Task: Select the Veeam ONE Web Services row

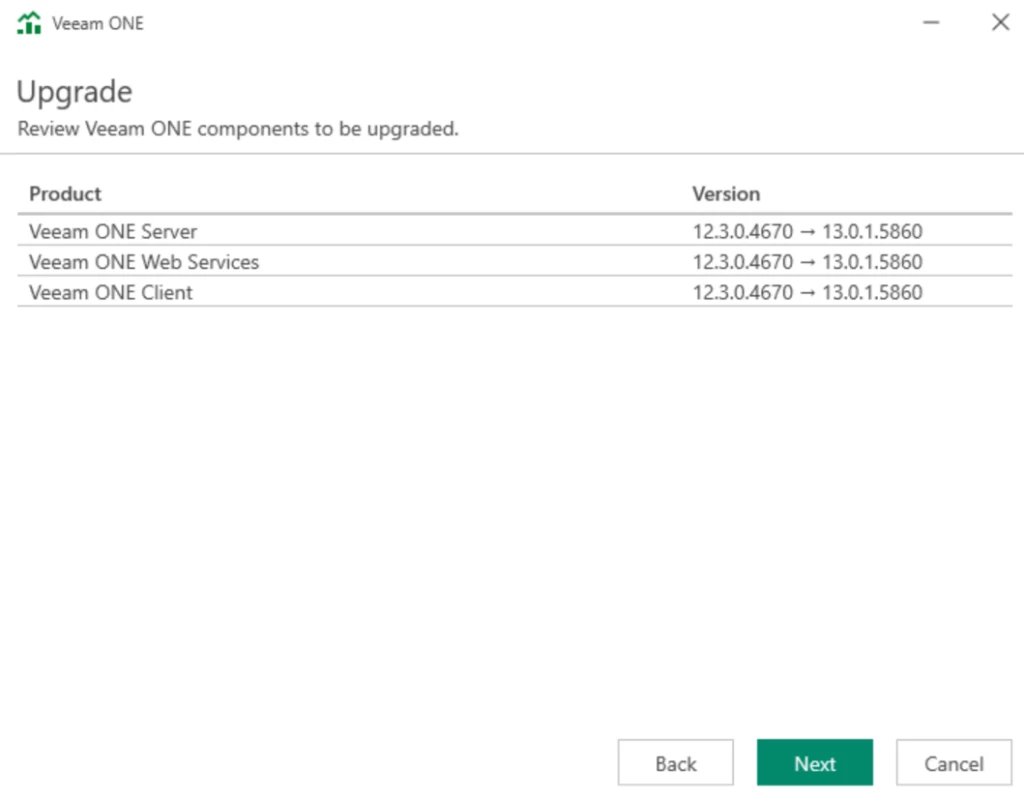Action: [144, 262]
